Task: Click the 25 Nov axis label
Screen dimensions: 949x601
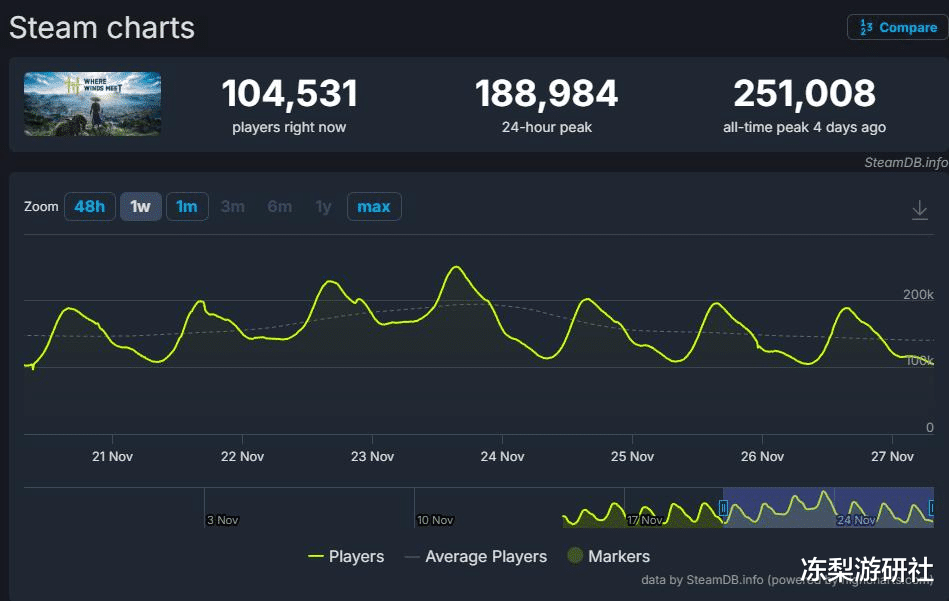Action: pos(632,456)
